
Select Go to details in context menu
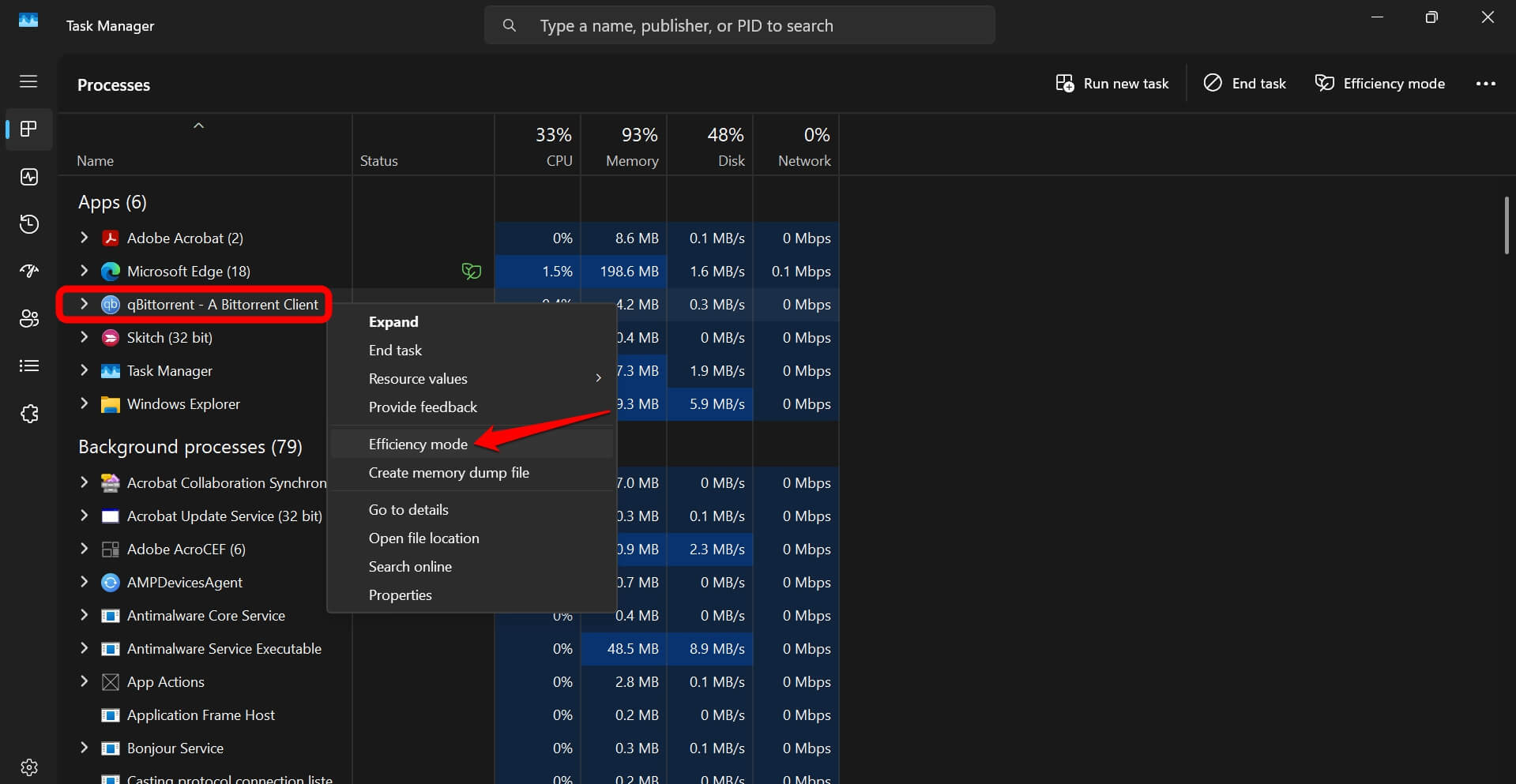472,509
